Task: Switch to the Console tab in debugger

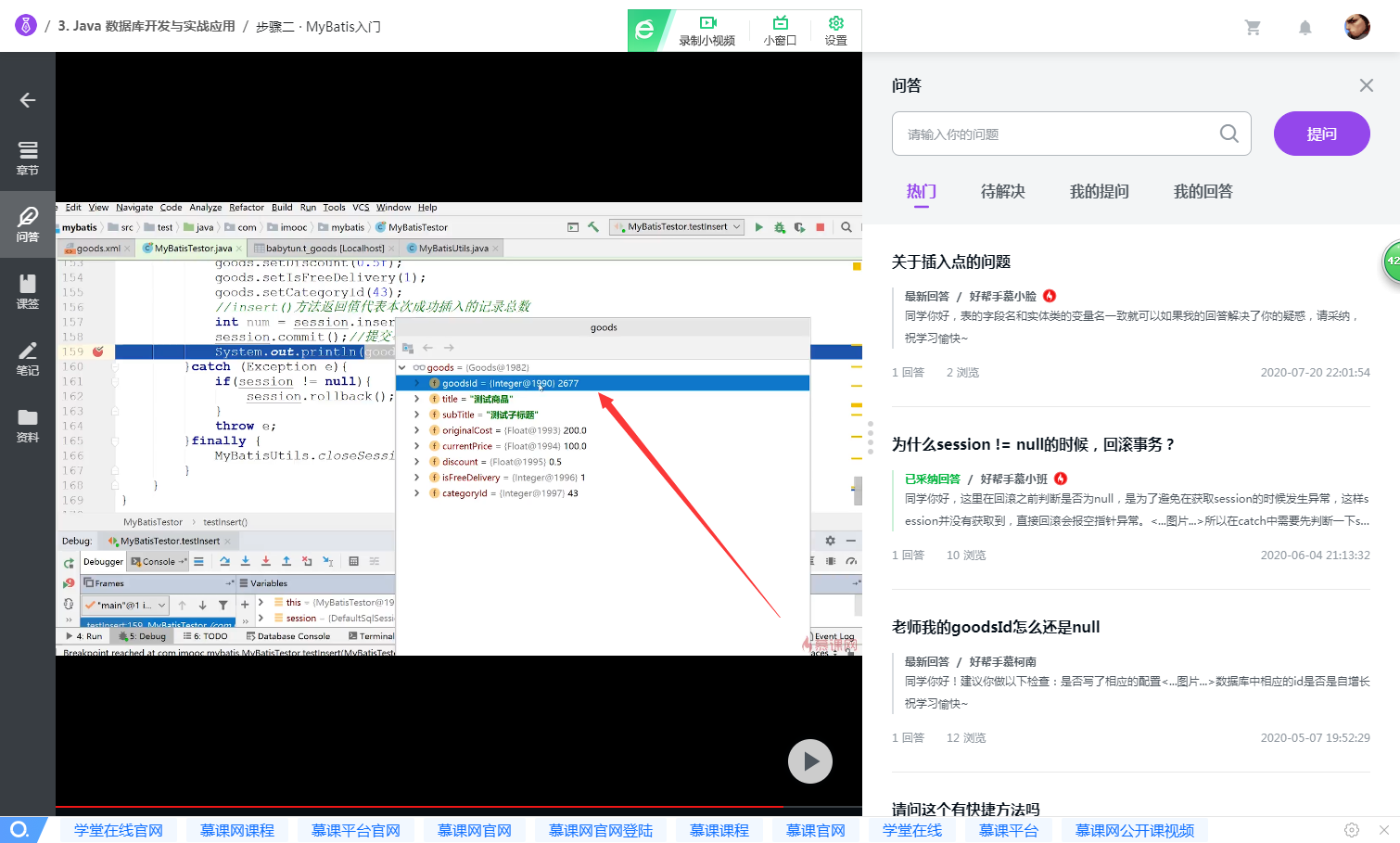Action: [159, 562]
